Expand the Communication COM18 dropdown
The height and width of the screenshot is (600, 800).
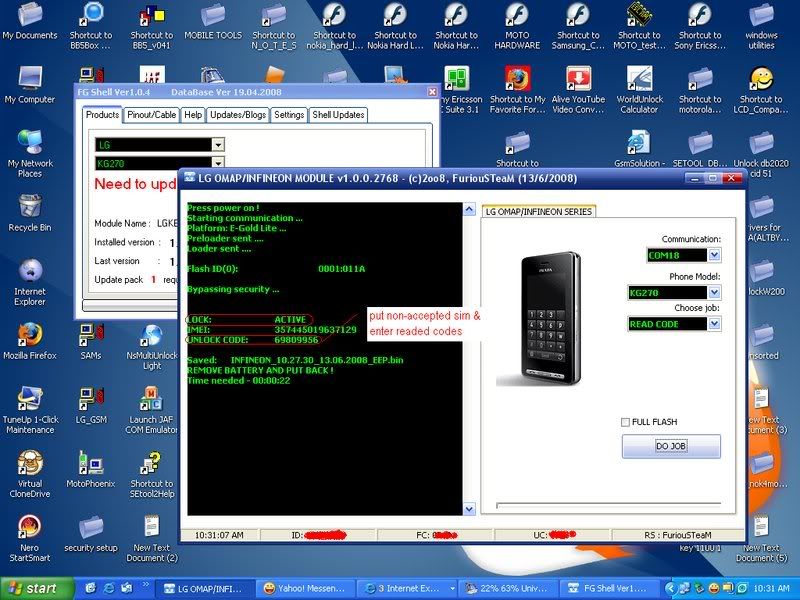[x=714, y=255]
